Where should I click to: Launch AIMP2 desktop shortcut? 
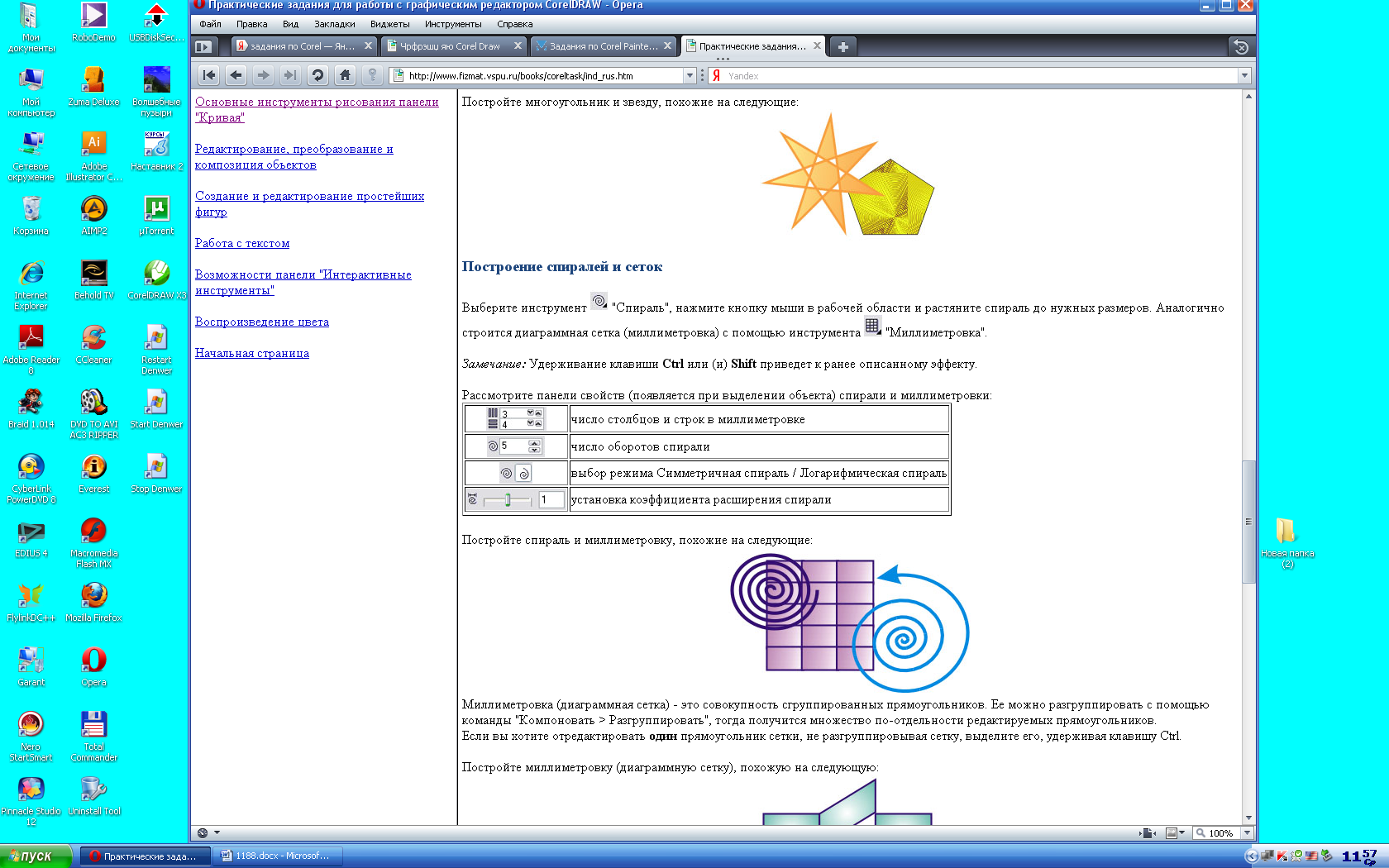(x=93, y=216)
